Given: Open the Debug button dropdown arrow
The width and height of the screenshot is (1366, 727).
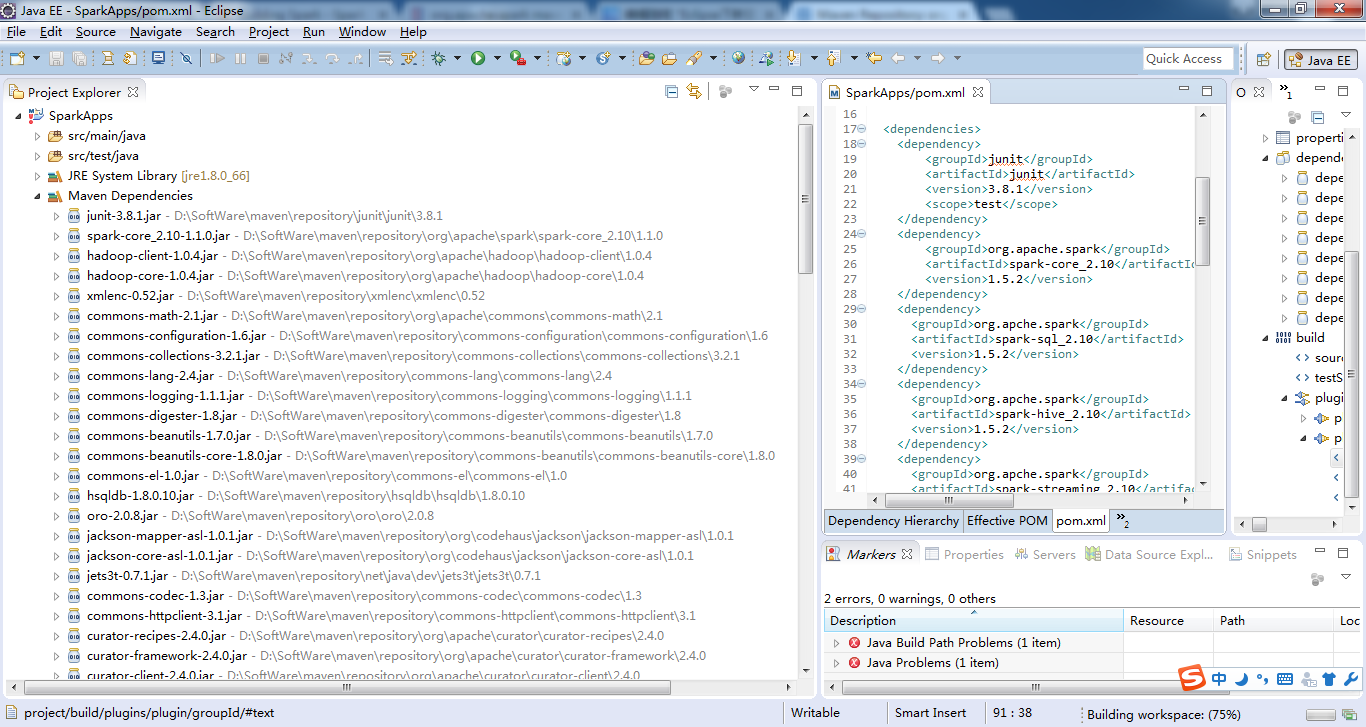Looking at the screenshot, I should (457, 59).
